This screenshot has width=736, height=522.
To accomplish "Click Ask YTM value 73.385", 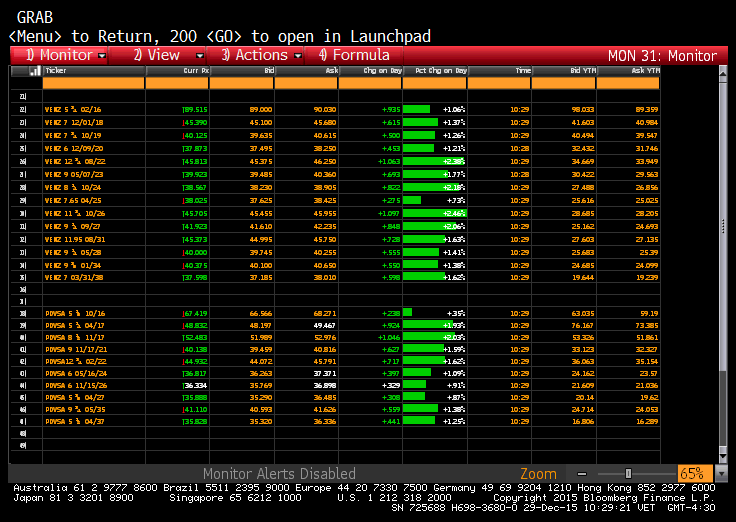I will pyautogui.click(x=647, y=326).
